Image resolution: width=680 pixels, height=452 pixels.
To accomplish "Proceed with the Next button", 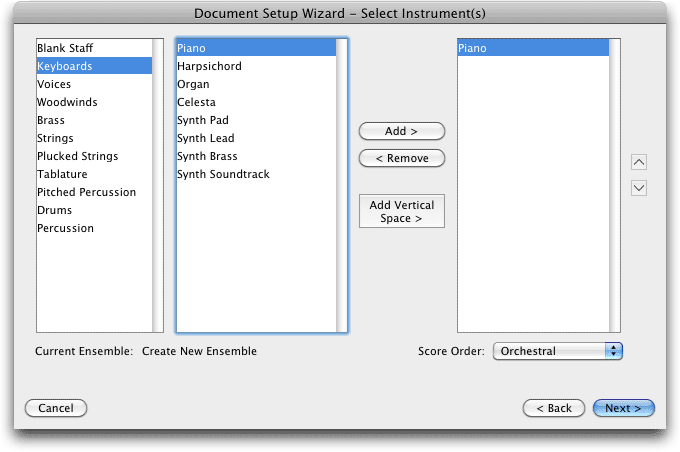I will (623, 408).
